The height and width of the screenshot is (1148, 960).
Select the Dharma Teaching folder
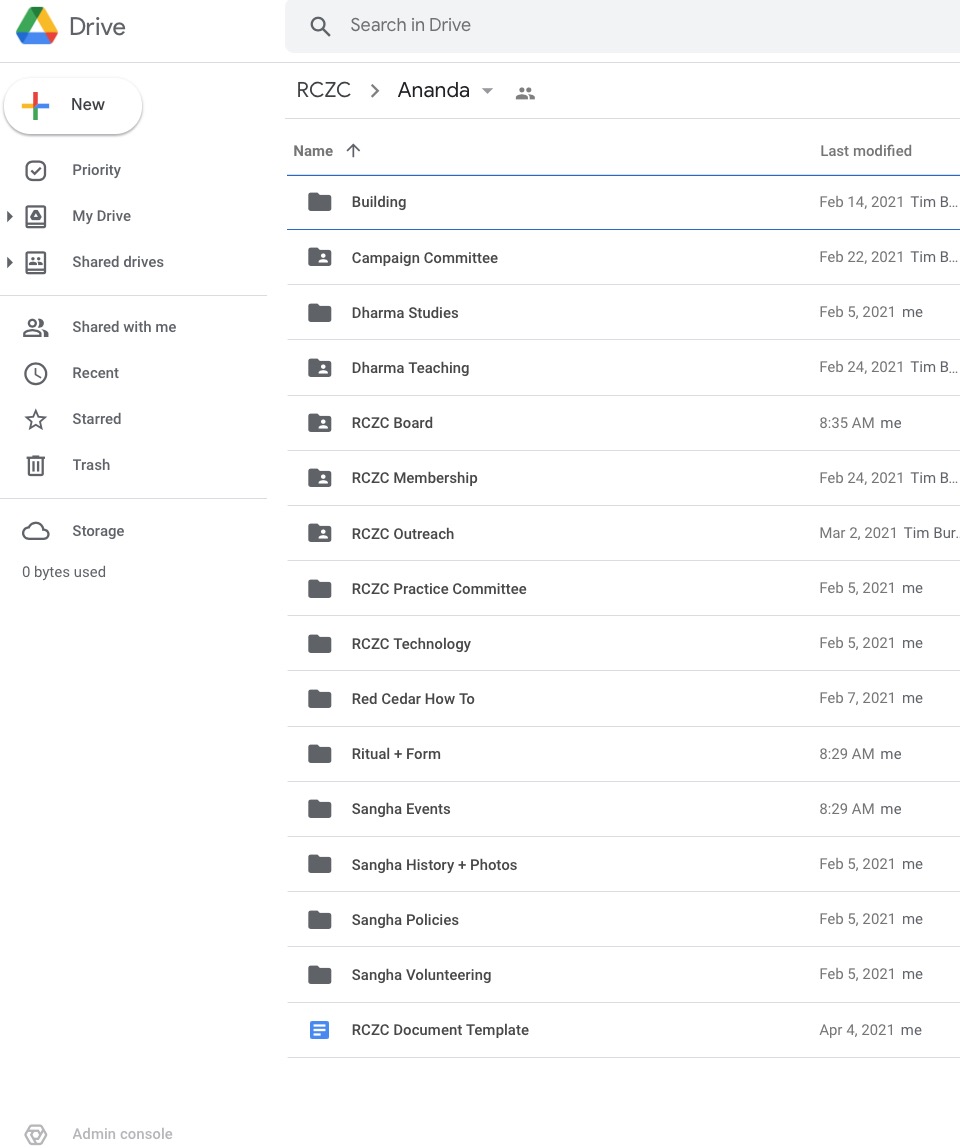(x=623, y=368)
